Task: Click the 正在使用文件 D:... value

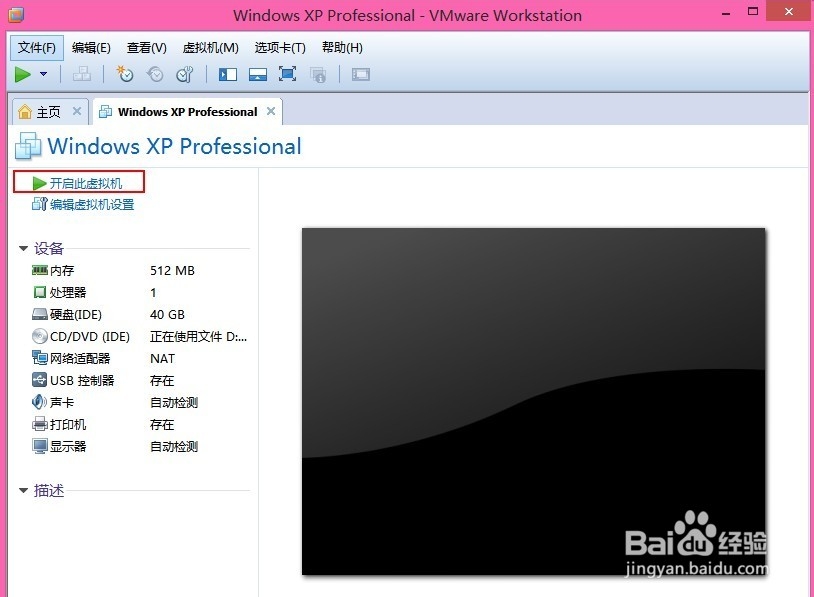Action: click(198, 336)
